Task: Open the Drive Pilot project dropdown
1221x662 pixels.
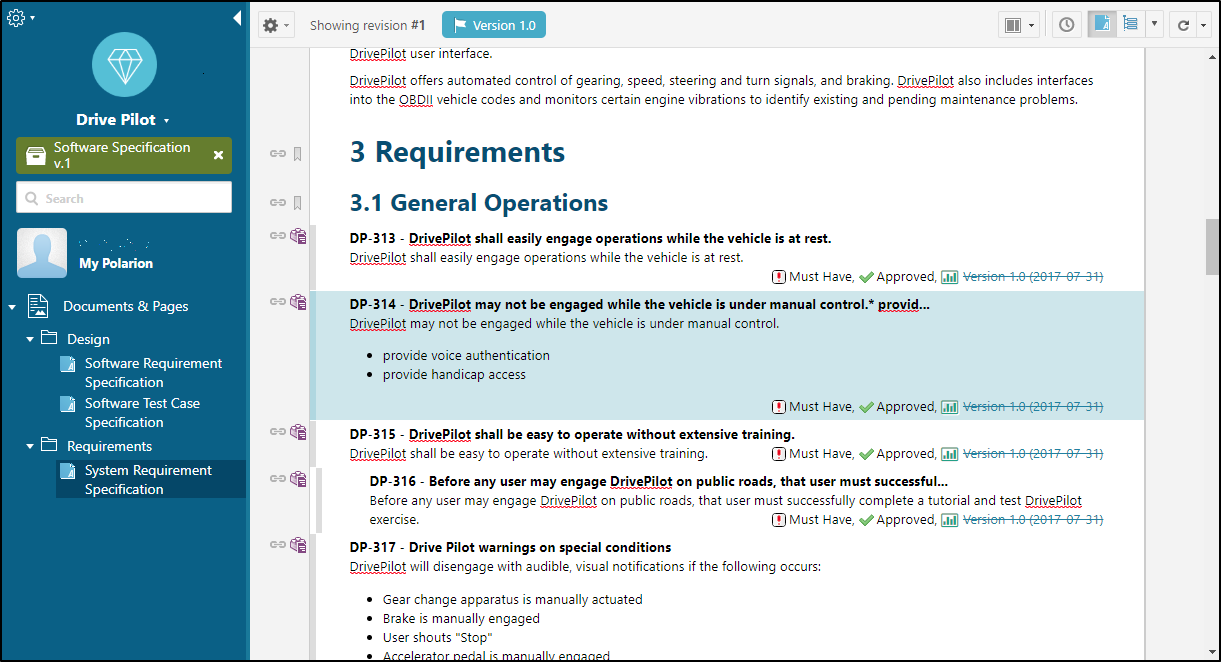Action: point(124,119)
